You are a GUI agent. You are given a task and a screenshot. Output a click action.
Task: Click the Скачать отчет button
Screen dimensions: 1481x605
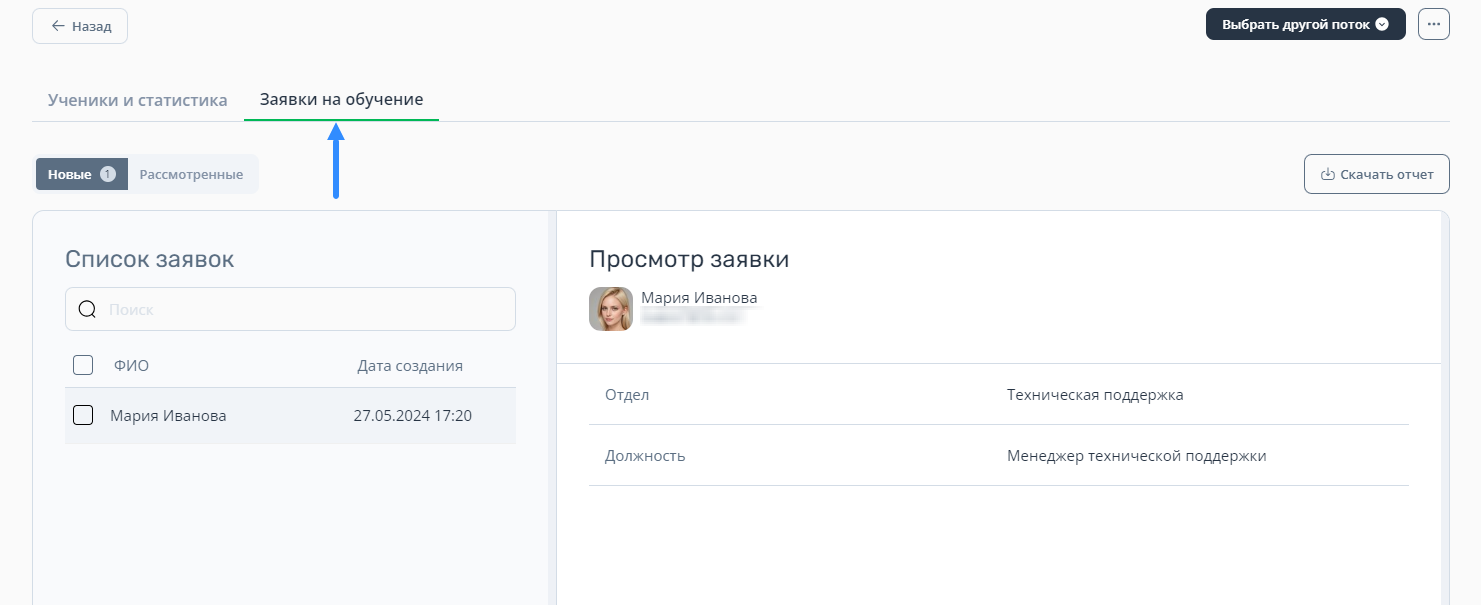point(1377,174)
